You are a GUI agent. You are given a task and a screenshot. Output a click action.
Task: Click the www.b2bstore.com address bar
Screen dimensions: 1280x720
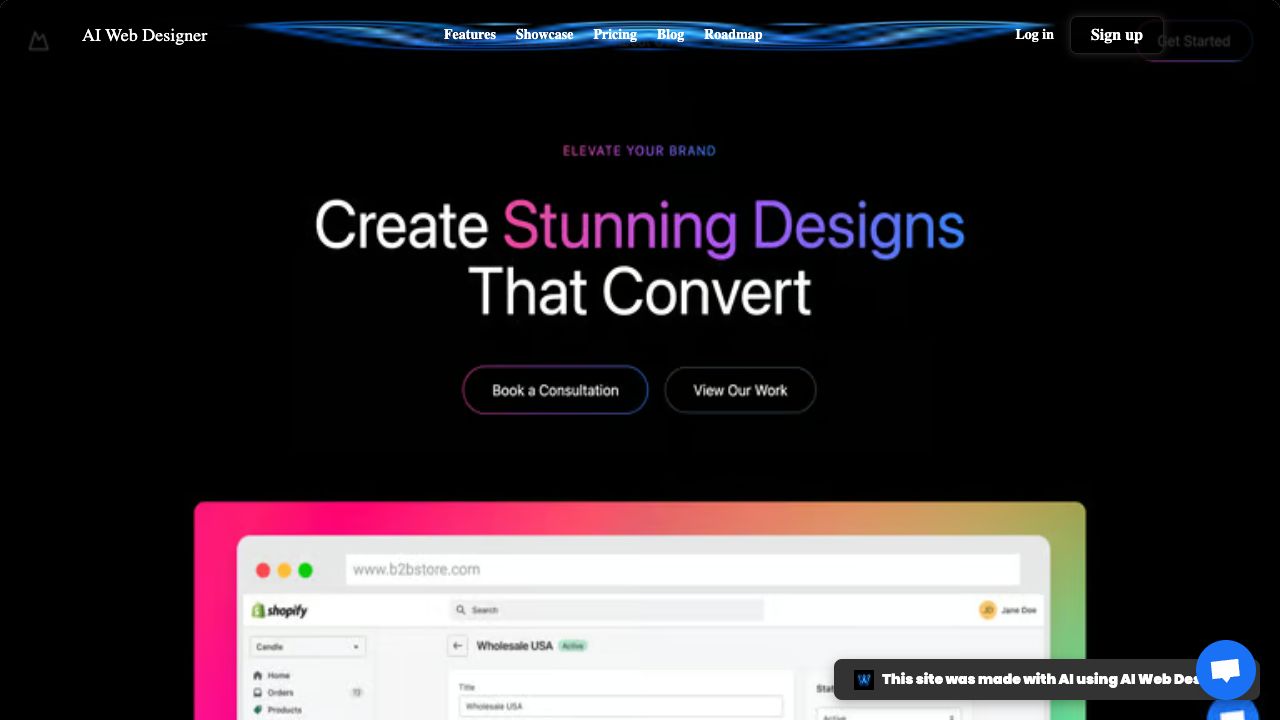pyautogui.click(x=682, y=570)
